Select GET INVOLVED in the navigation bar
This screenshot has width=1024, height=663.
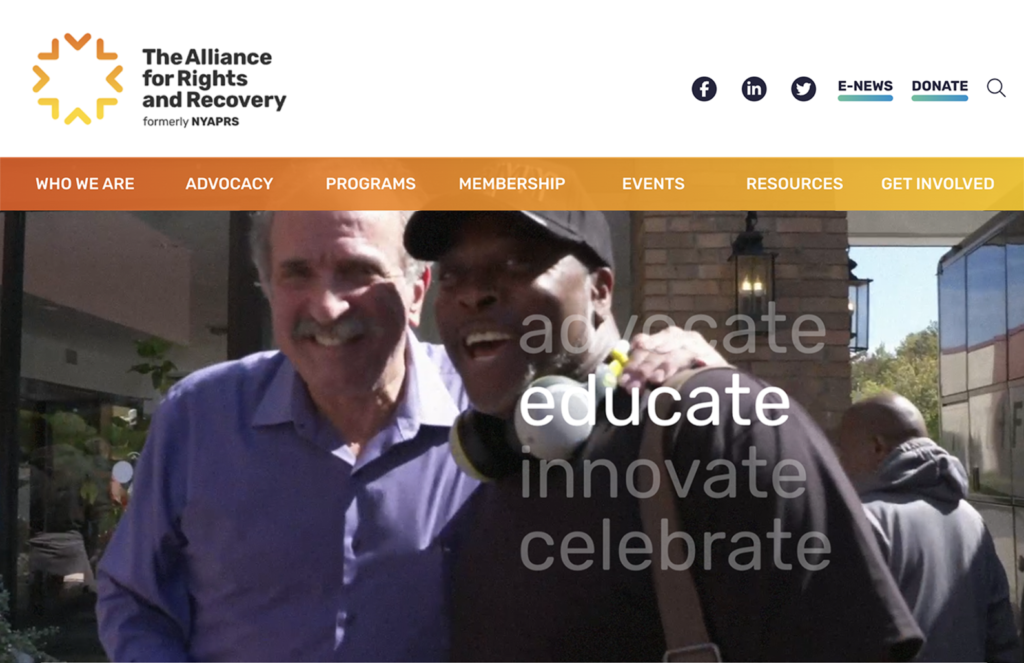point(937,184)
